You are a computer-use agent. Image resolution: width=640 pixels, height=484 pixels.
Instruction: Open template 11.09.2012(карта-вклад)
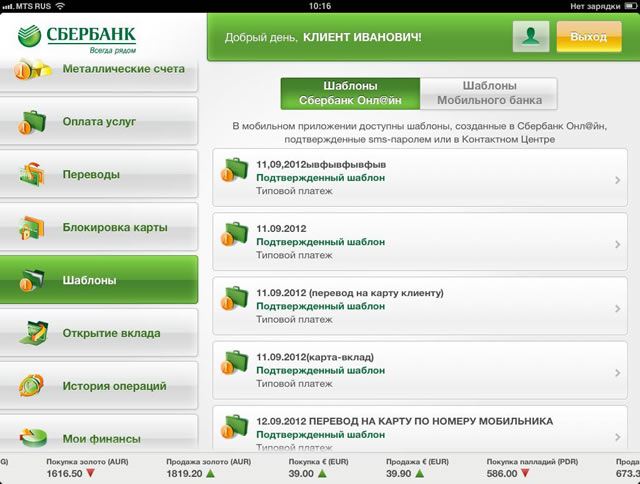(420, 370)
